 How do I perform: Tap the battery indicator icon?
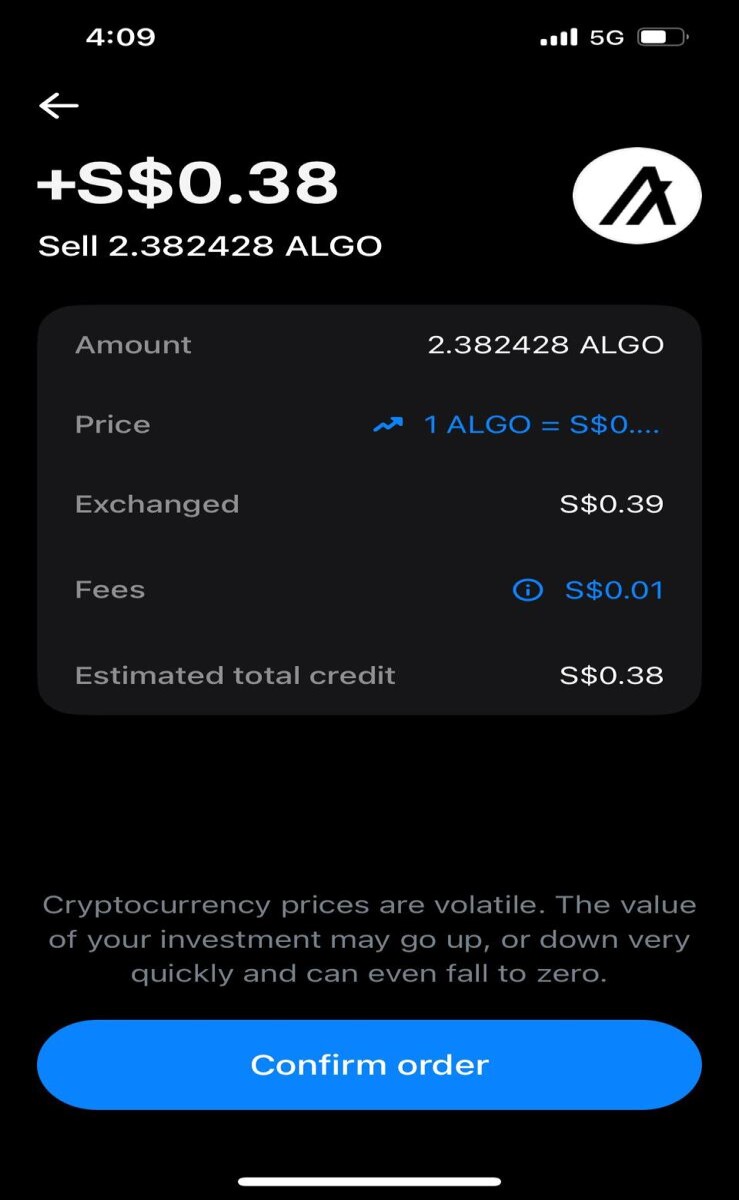tap(663, 38)
